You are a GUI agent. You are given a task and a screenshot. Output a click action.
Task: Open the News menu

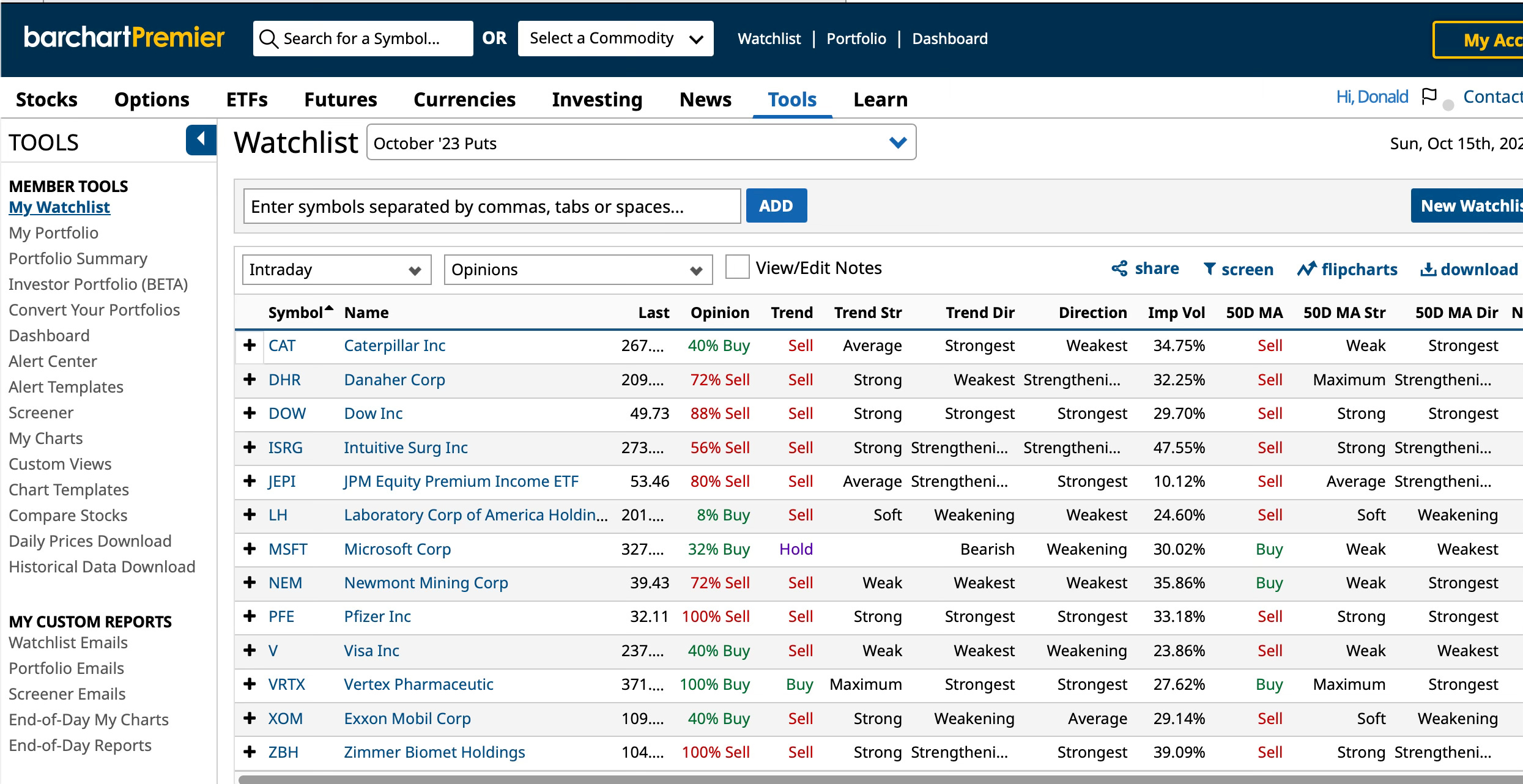click(x=705, y=100)
